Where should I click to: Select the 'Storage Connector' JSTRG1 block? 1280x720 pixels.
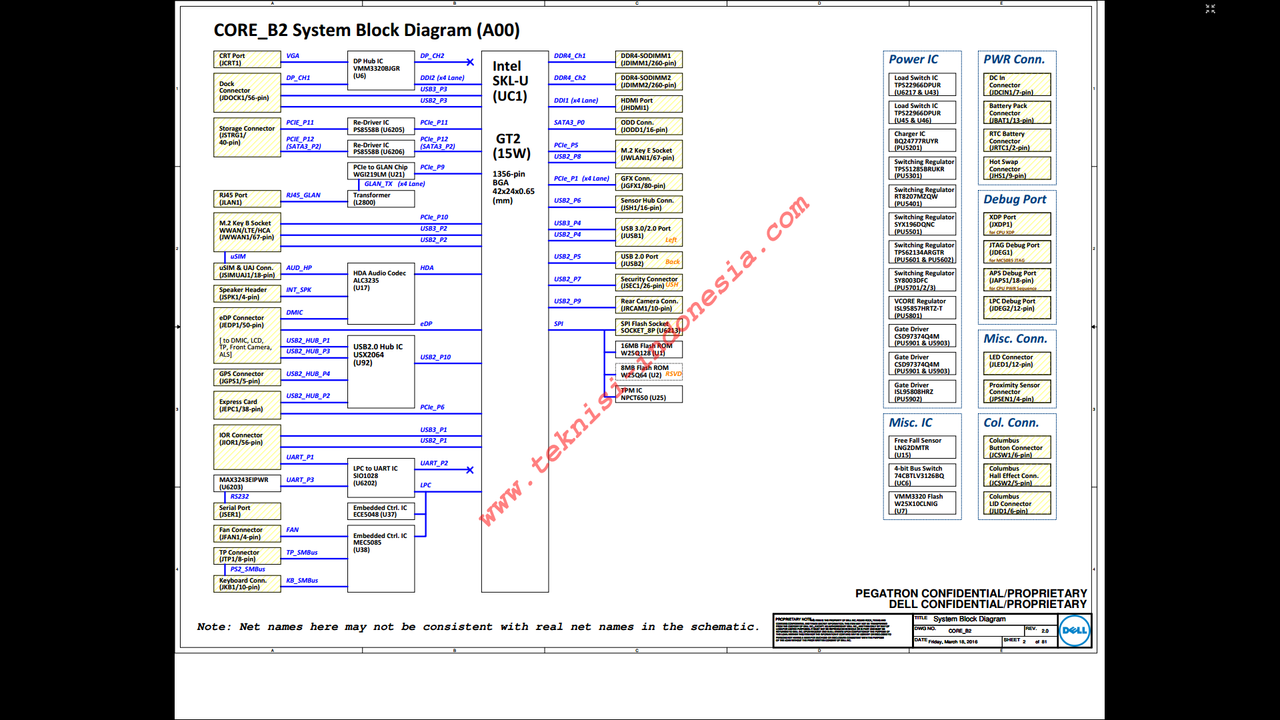tap(248, 139)
